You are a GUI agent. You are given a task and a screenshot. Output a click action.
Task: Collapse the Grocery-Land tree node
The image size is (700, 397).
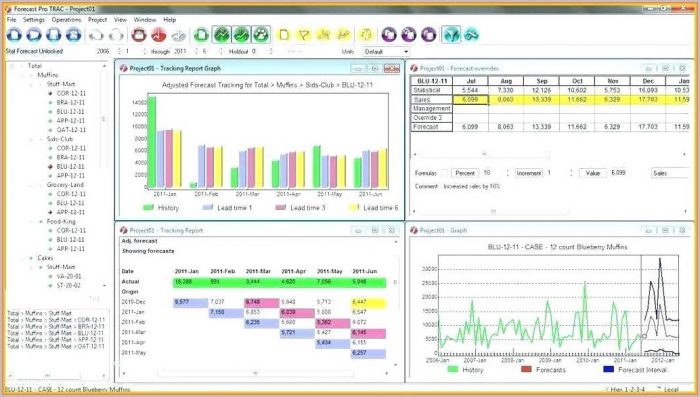(31, 185)
